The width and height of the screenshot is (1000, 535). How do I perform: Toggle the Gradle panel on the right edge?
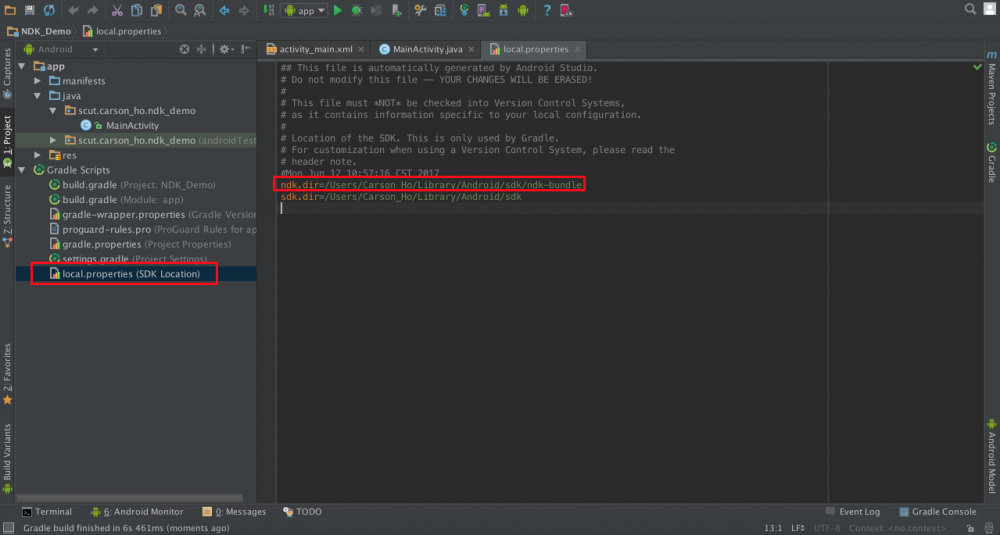coord(991,162)
